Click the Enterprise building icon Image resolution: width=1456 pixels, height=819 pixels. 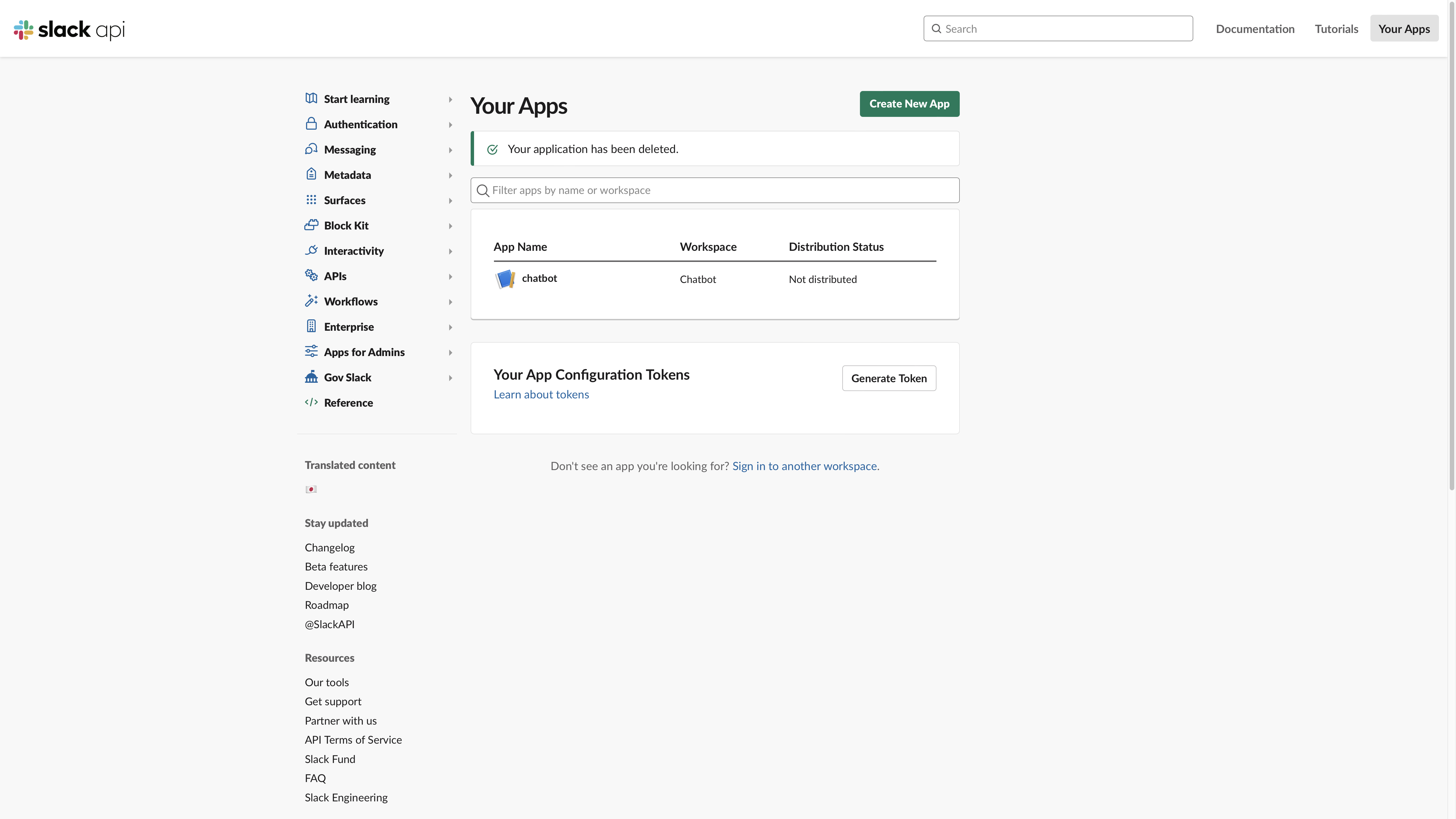[311, 326]
